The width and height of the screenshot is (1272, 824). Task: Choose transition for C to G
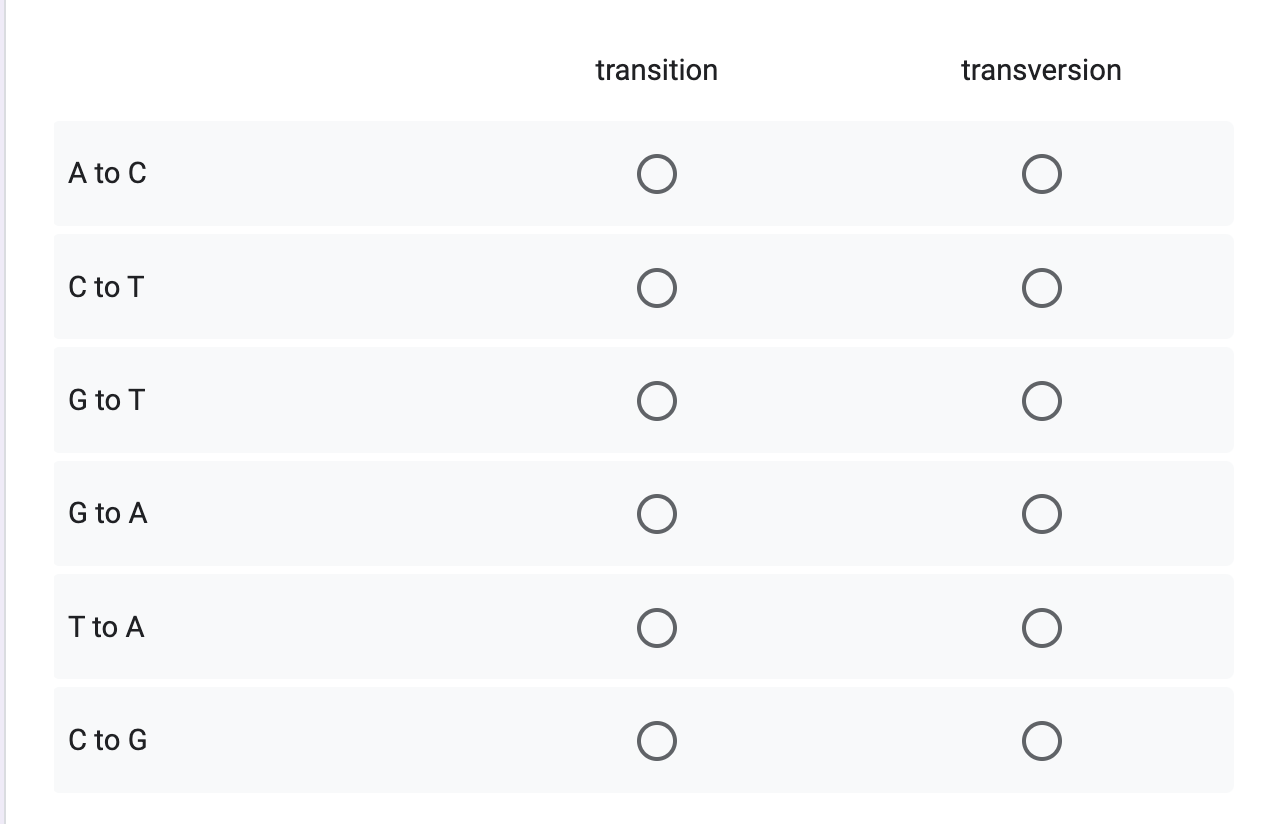pyautogui.click(x=657, y=741)
